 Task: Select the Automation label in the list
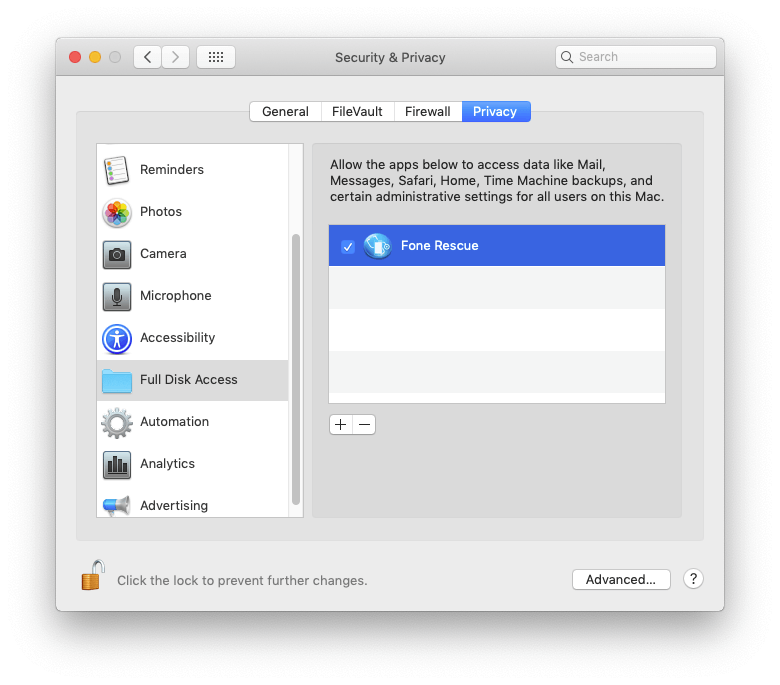tap(174, 421)
